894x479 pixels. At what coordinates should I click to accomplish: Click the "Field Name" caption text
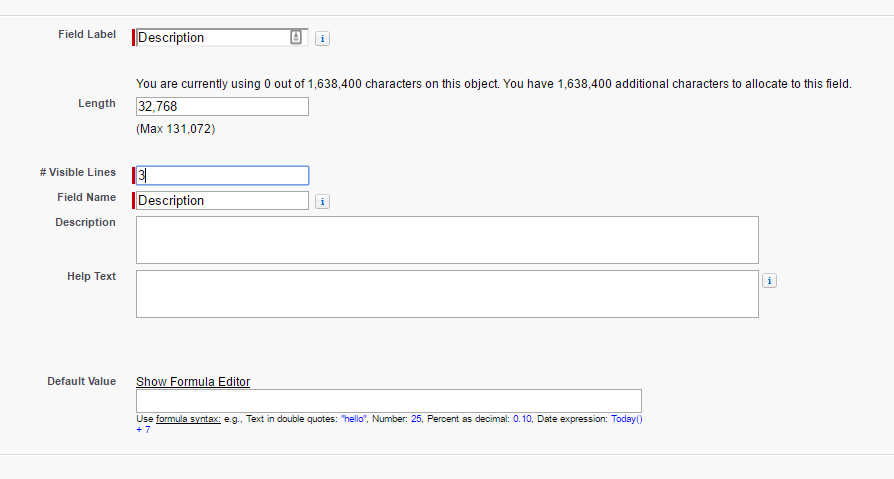tap(87, 197)
